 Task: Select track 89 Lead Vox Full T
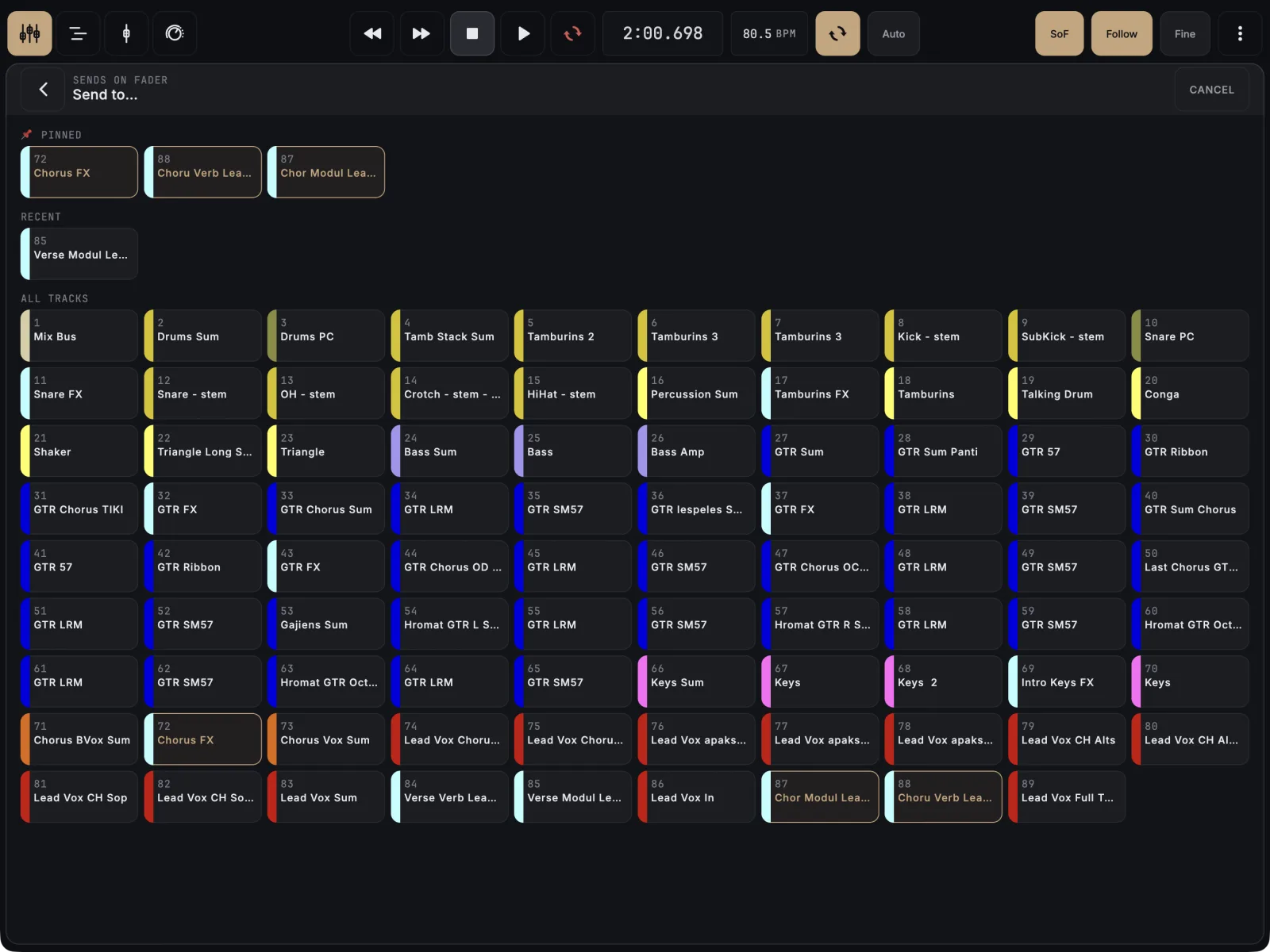click(x=1068, y=797)
